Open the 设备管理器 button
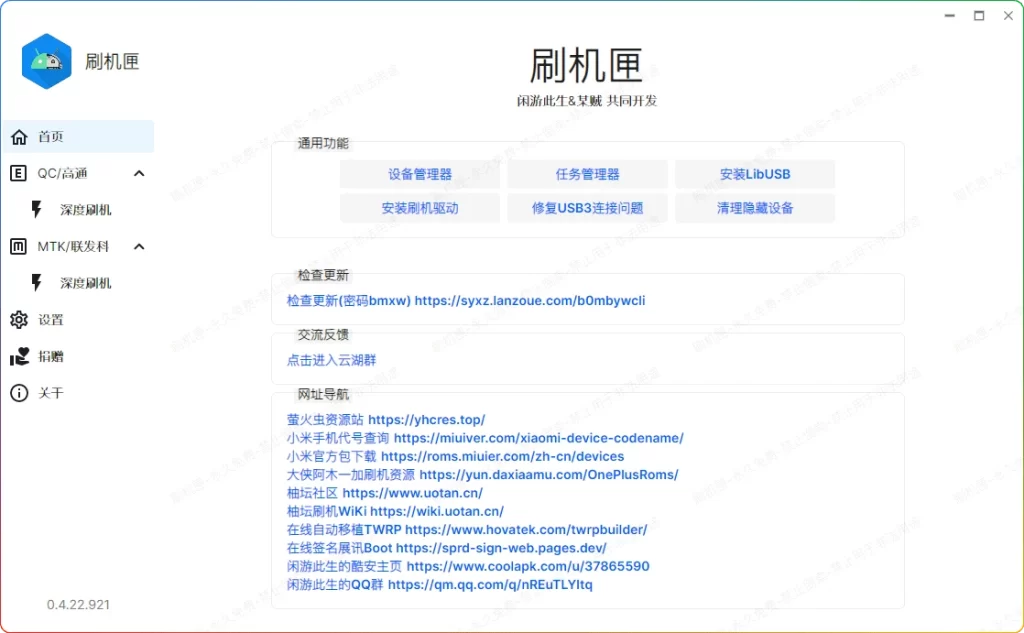Image resolution: width=1024 pixels, height=633 pixels. 420,174
